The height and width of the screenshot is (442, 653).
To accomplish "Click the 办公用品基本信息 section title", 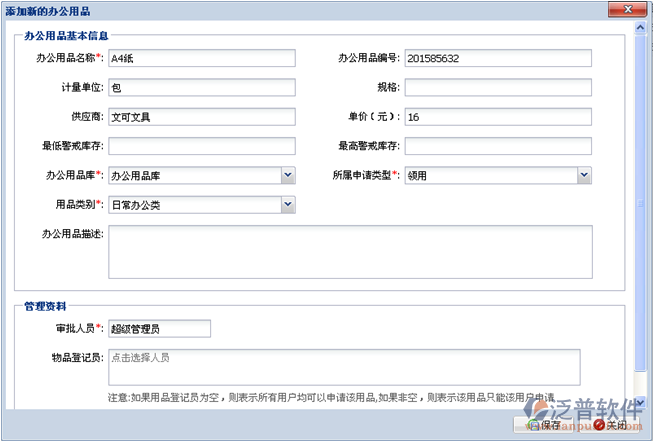I will (66, 36).
